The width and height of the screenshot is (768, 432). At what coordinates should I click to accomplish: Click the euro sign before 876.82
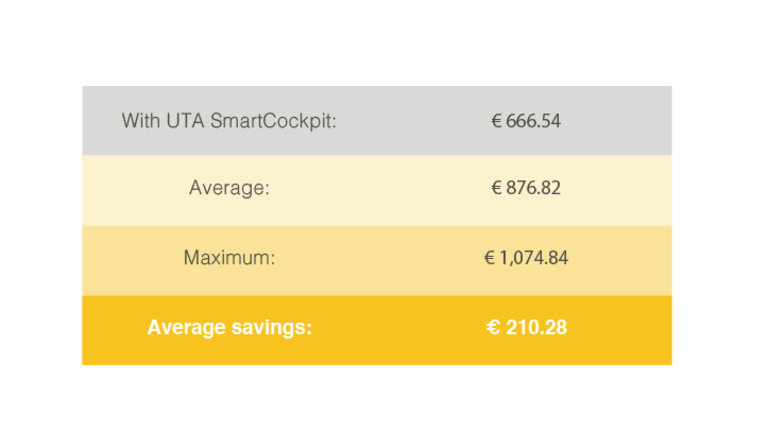[x=497, y=188]
